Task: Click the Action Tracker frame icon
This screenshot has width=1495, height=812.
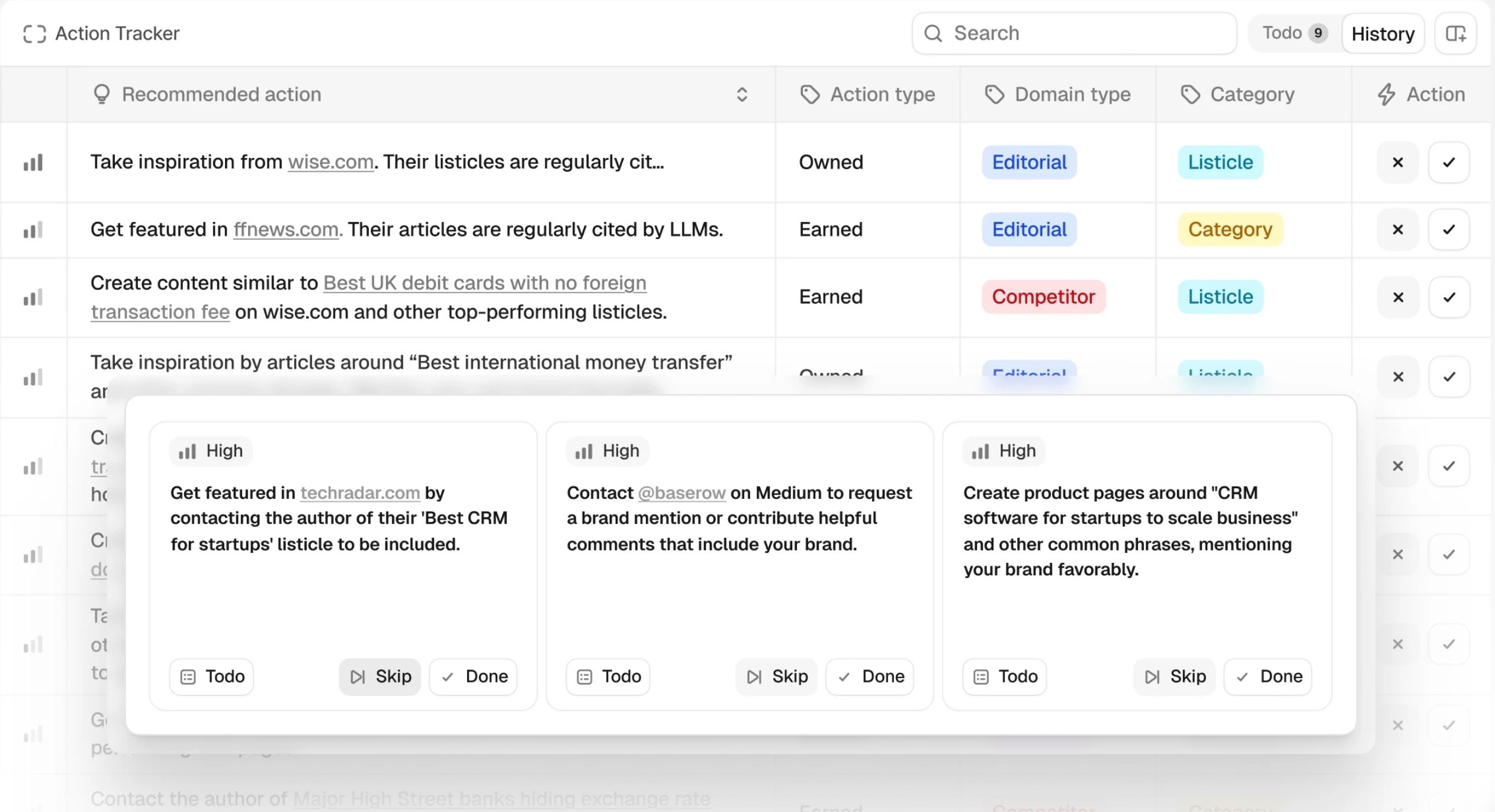Action: click(34, 34)
